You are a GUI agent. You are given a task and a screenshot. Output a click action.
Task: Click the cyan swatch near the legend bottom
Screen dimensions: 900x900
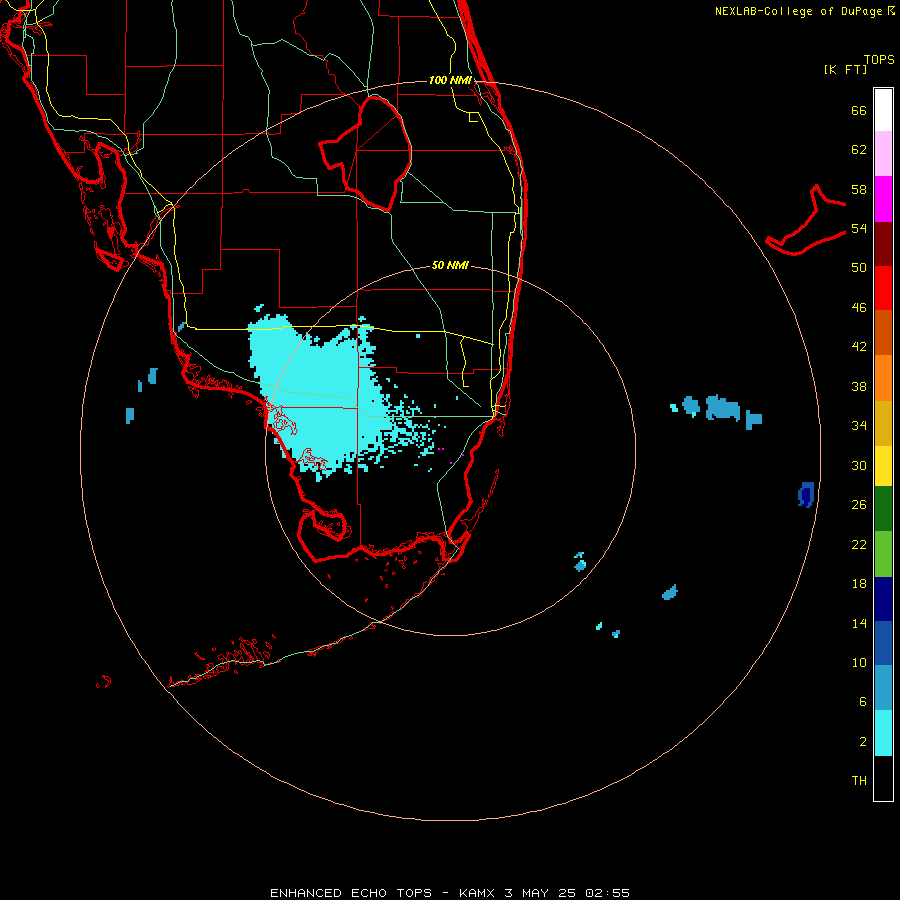point(883,733)
